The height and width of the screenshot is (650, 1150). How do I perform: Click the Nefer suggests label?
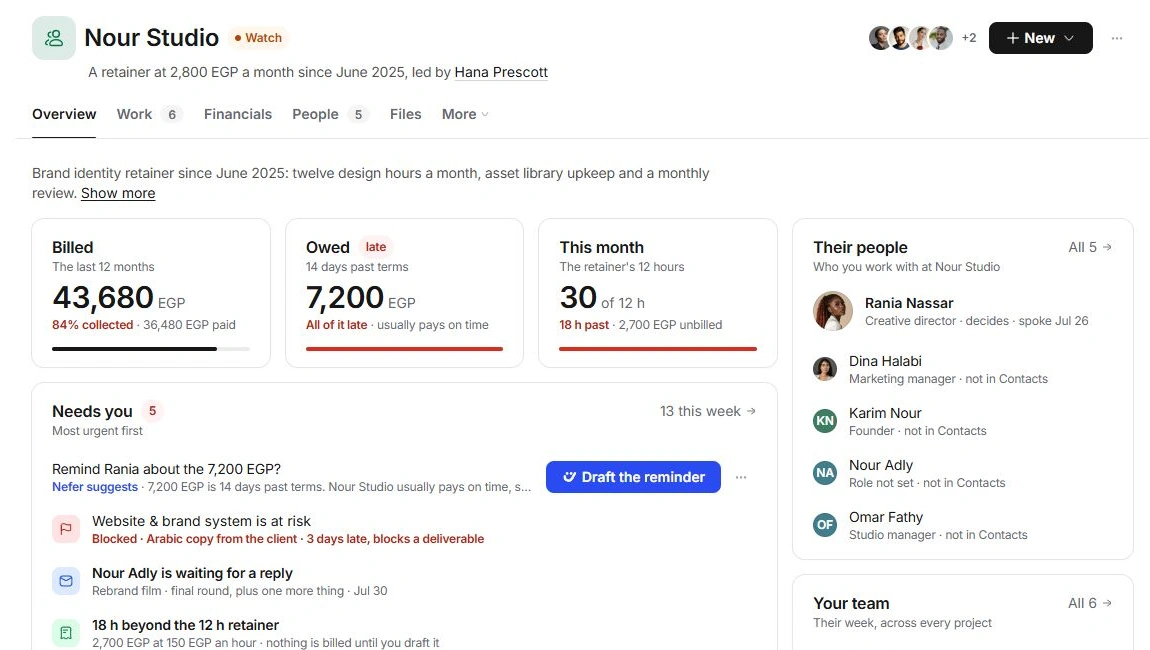[95, 487]
